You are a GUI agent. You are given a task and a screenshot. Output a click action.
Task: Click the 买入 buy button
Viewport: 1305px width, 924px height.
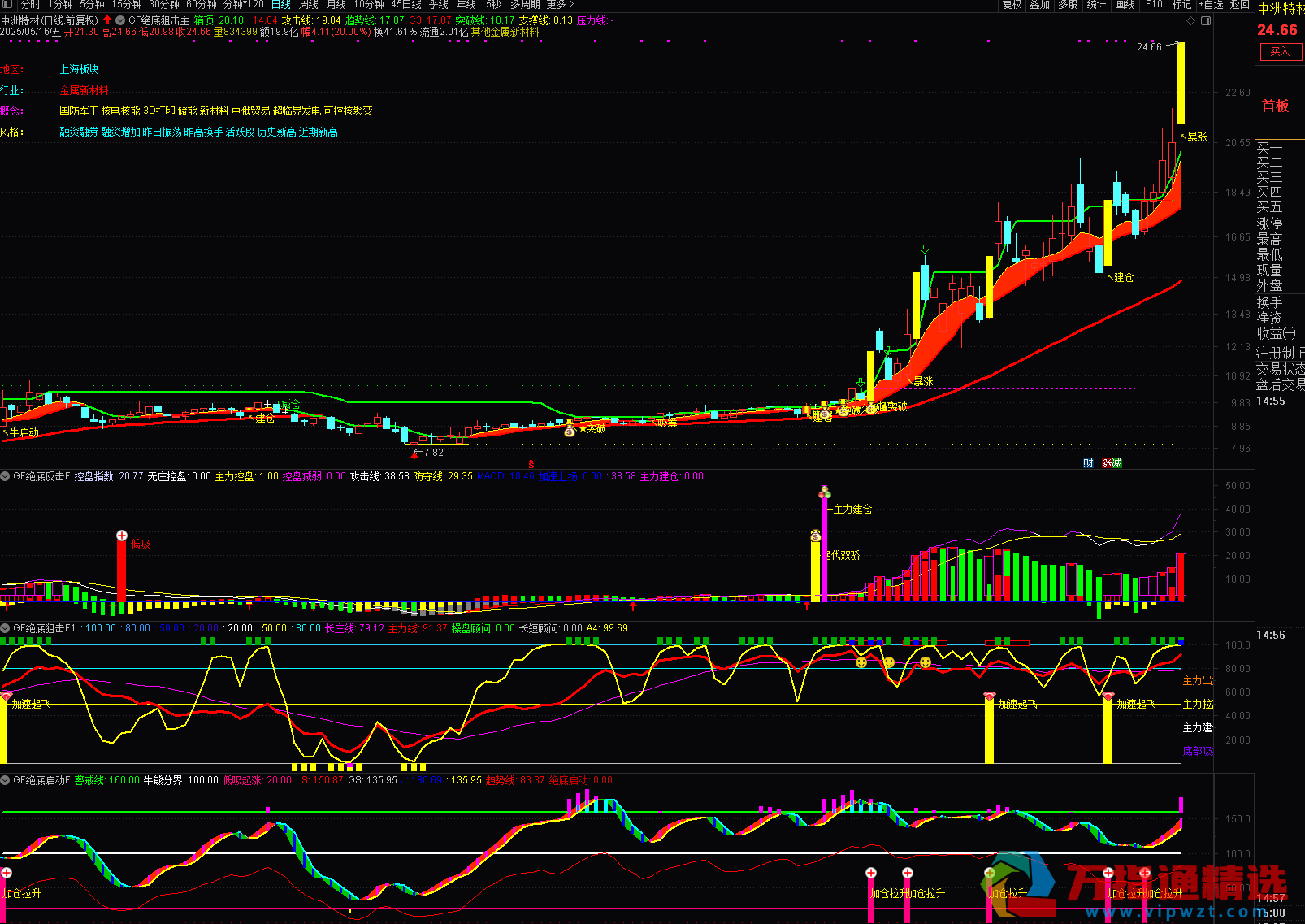tap(1280, 52)
